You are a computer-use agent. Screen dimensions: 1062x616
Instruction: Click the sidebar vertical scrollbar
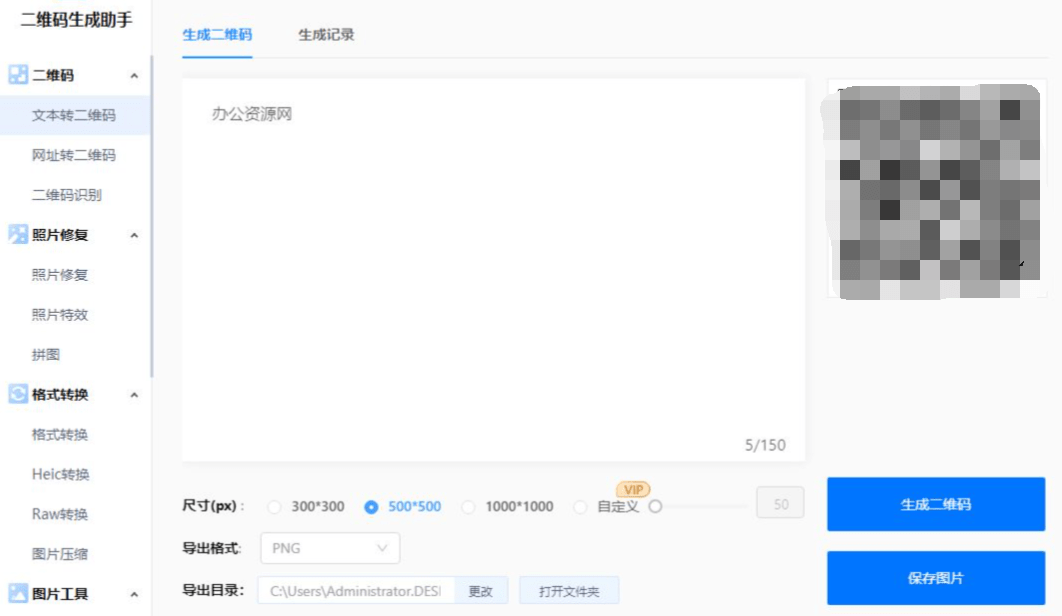(152, 217)
